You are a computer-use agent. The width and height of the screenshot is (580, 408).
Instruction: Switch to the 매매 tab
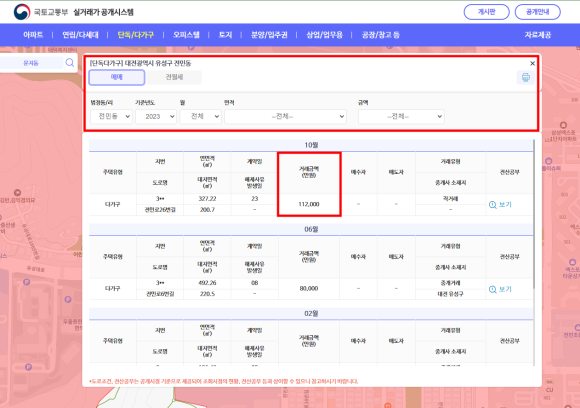[117, 77]
